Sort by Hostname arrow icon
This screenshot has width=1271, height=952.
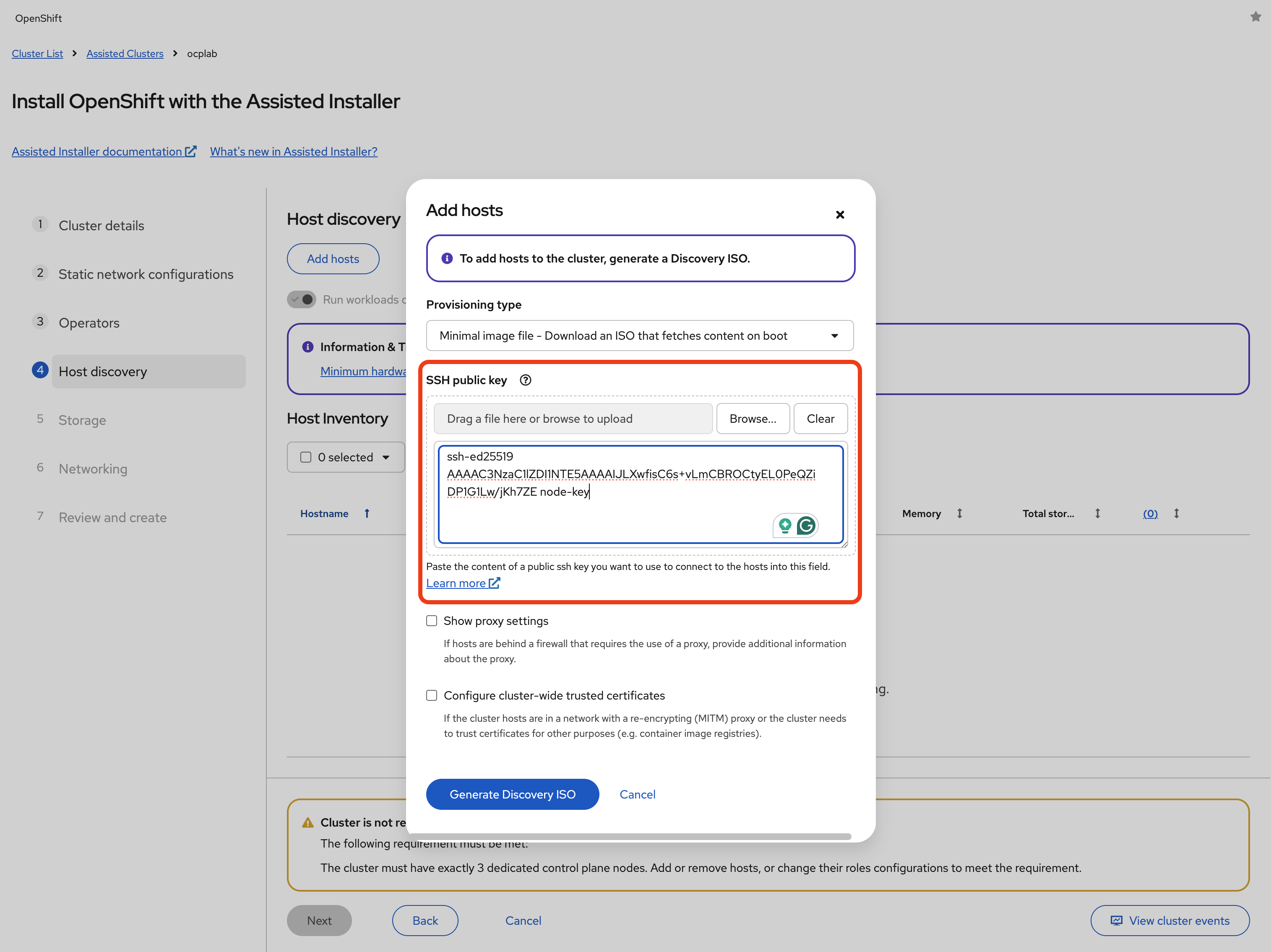pos(367,513)
